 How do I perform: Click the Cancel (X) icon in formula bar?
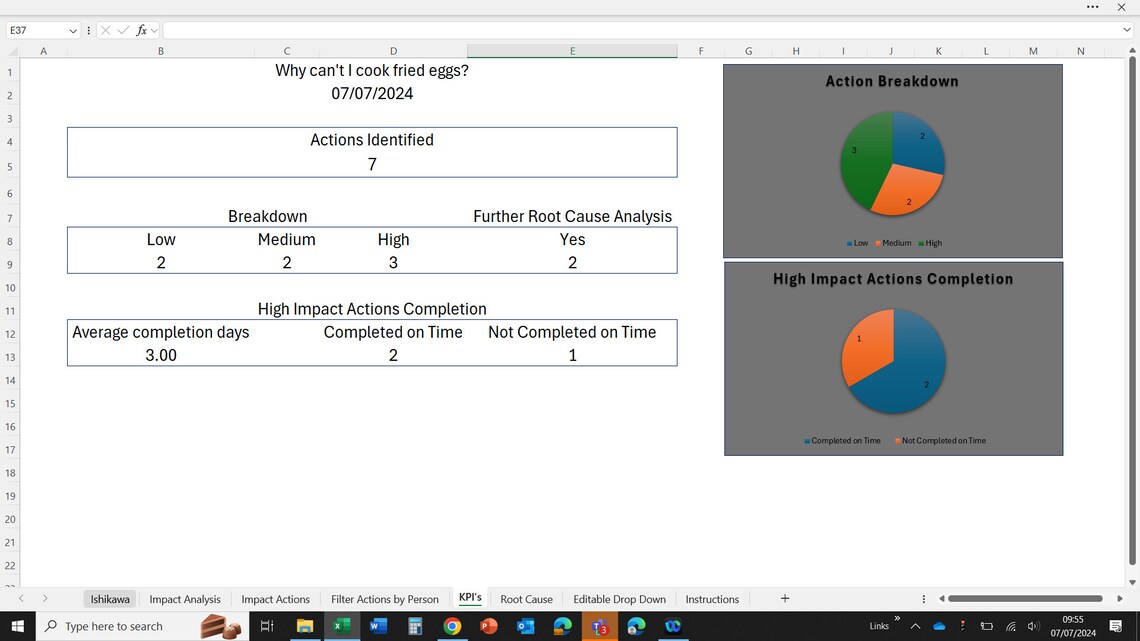point(104,30)
